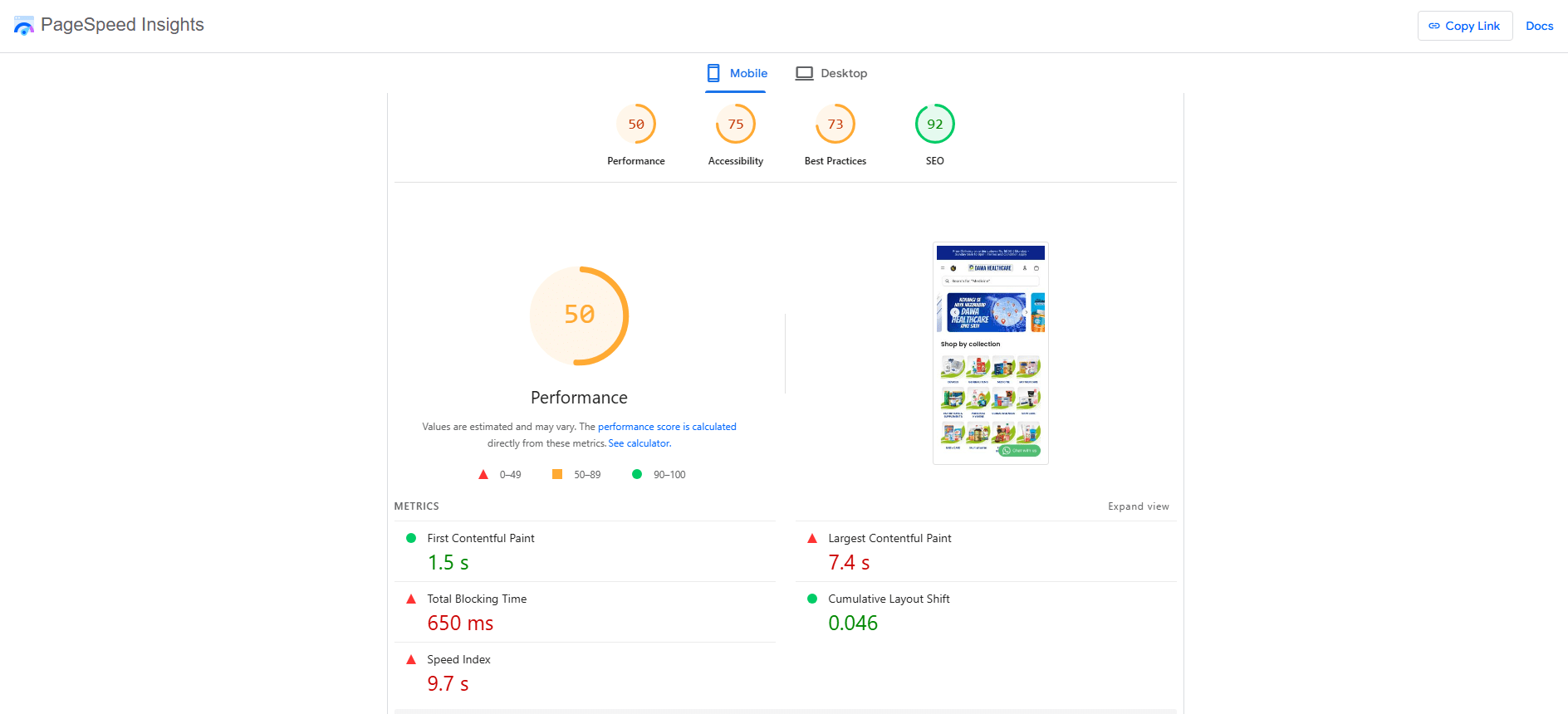Open the See calculator link
1568x714 pixels.
tap(639, 443)
